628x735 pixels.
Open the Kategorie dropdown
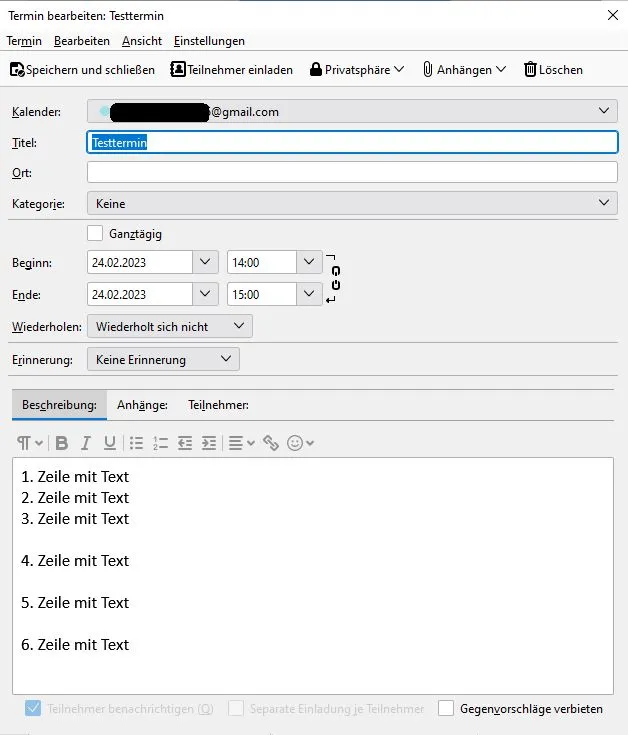352,203
